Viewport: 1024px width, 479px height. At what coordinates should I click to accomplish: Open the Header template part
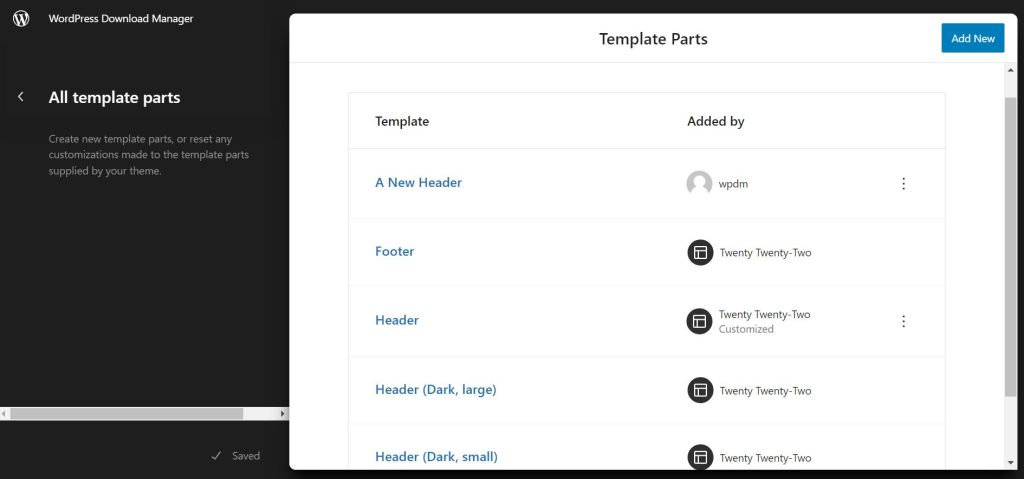tap(397, 320)
